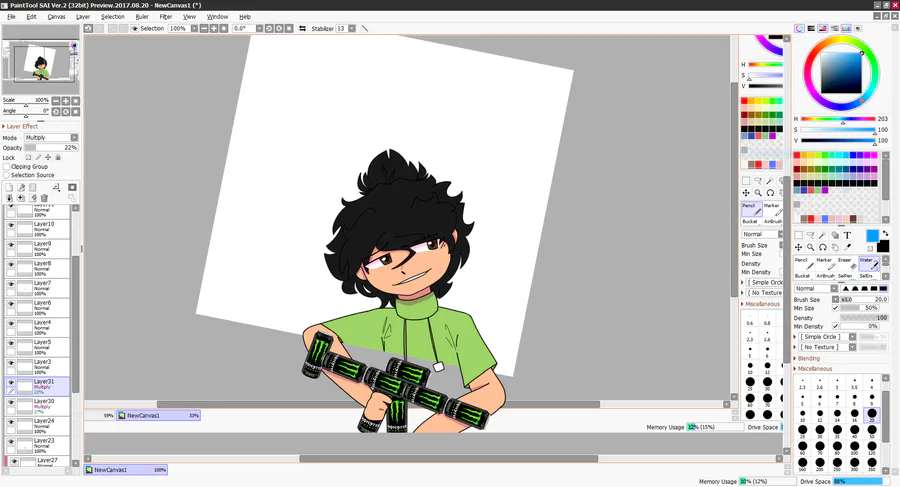Select the Move tool in right panel
Viewport: 900px width, 487px height.
[x=798, y=248]
